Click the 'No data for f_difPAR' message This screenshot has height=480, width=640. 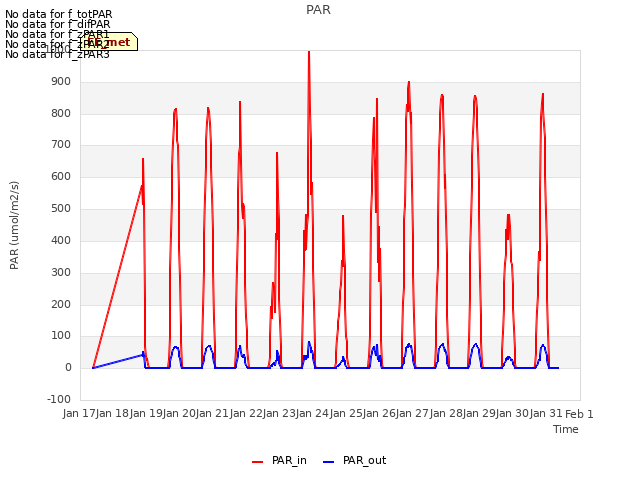[x=58, y=24]
